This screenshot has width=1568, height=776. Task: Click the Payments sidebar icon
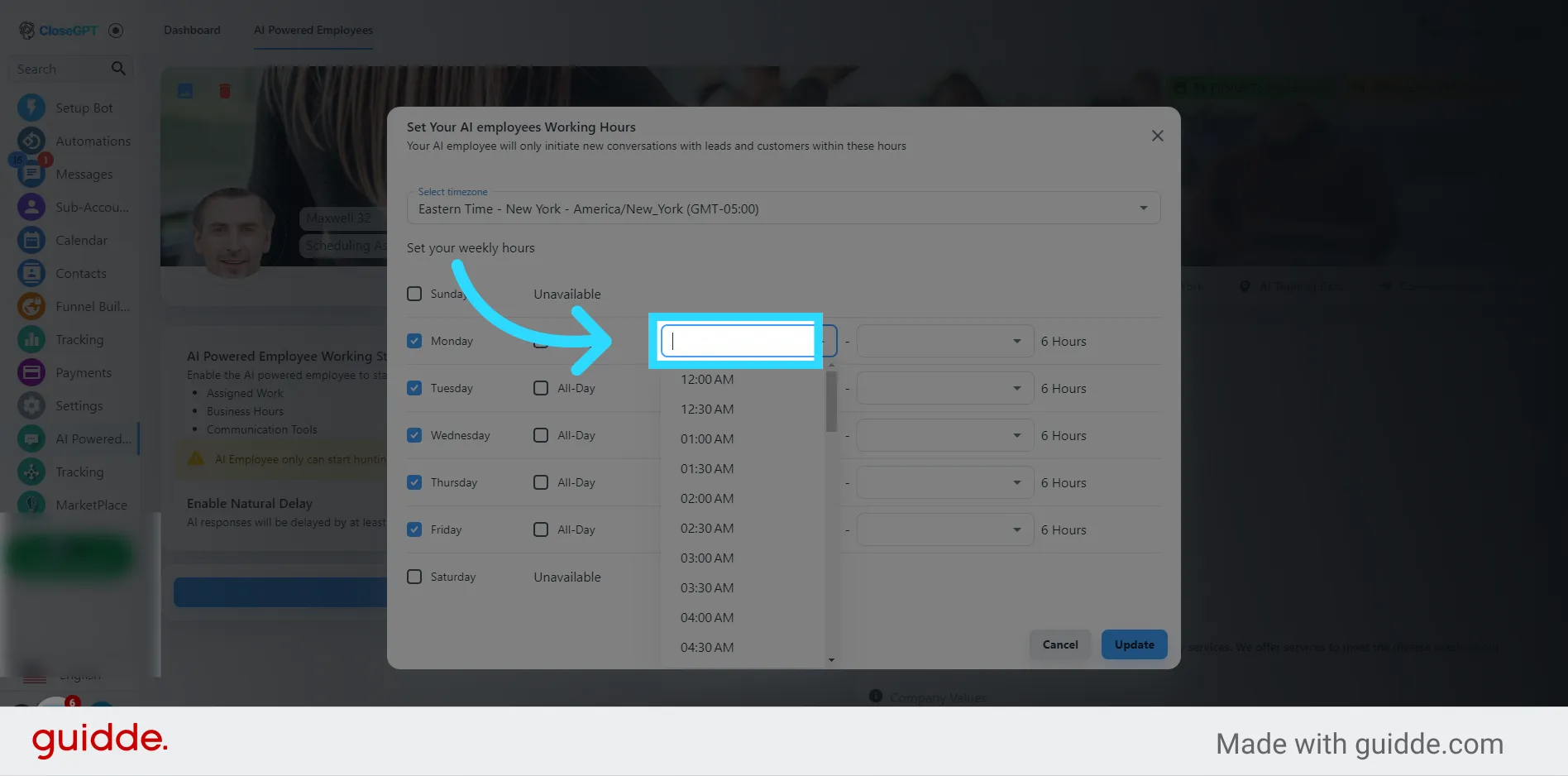tap(31, 372)
